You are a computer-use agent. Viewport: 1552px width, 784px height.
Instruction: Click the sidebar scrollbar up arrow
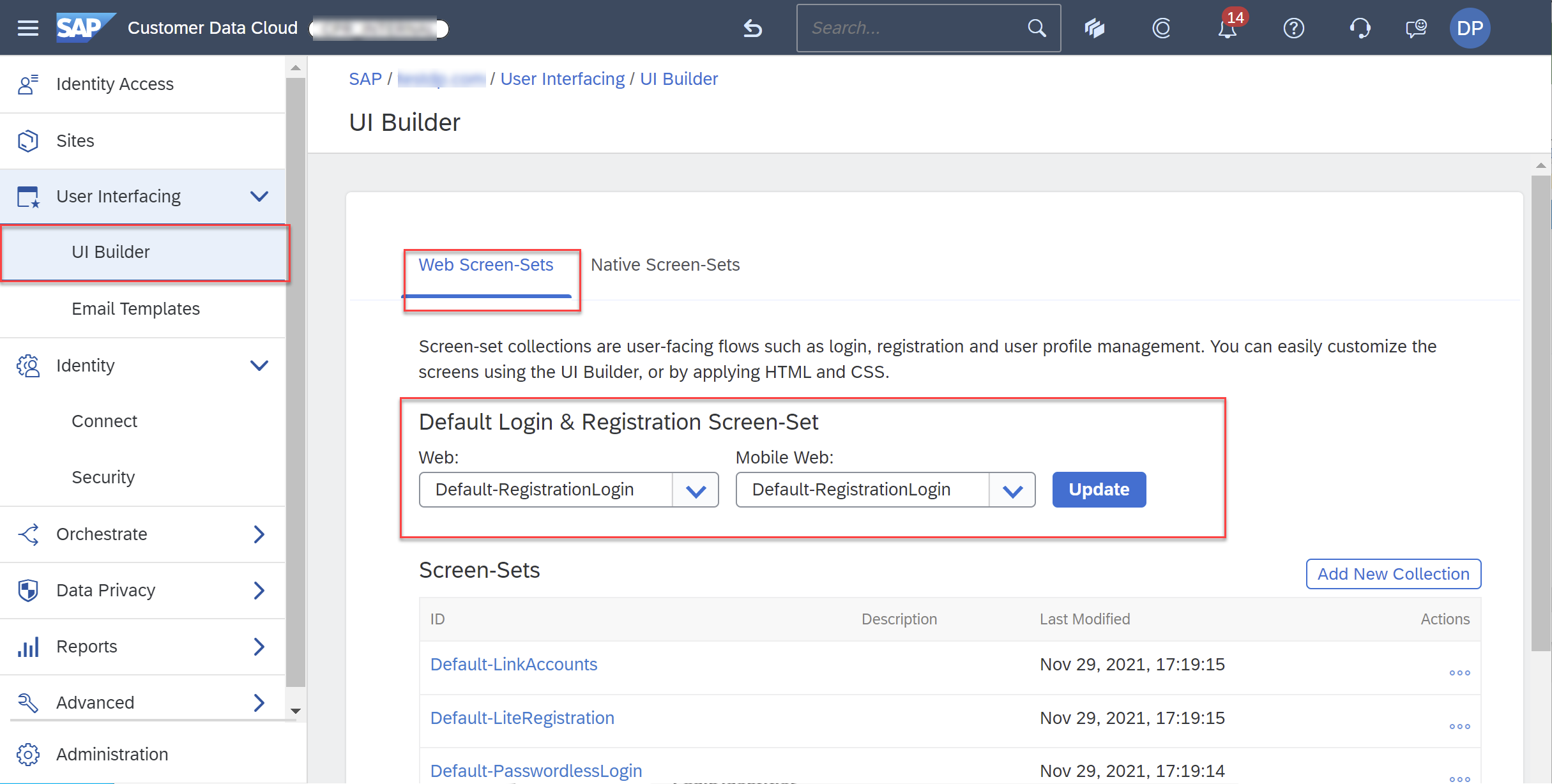tap(295, 67)
